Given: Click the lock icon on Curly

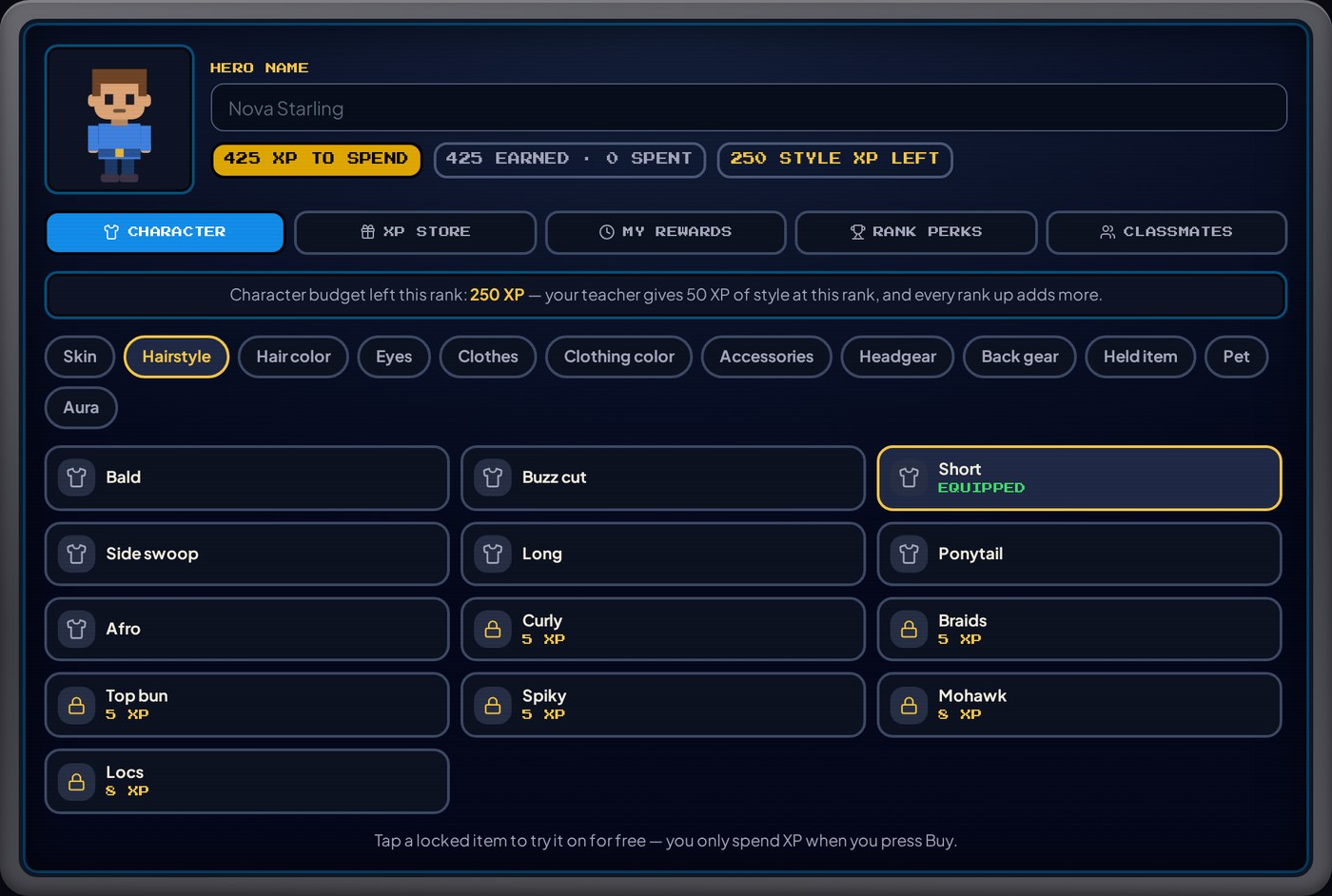Looking at the screenshot, I should coord(493,629).
